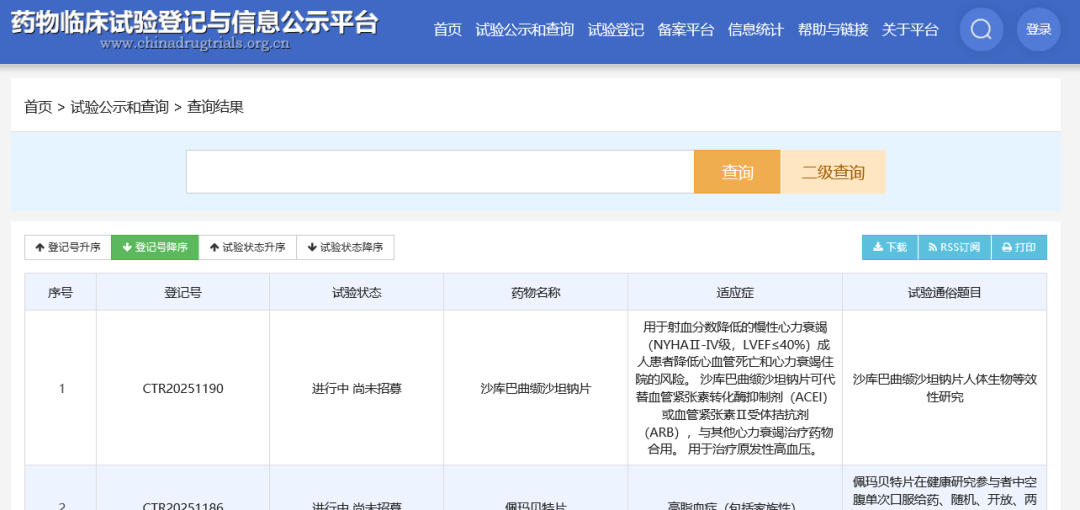This screenshot has width=1080, height=510.
Task: Open registration number CTR20251190
Action: click(x=183, y=388)
